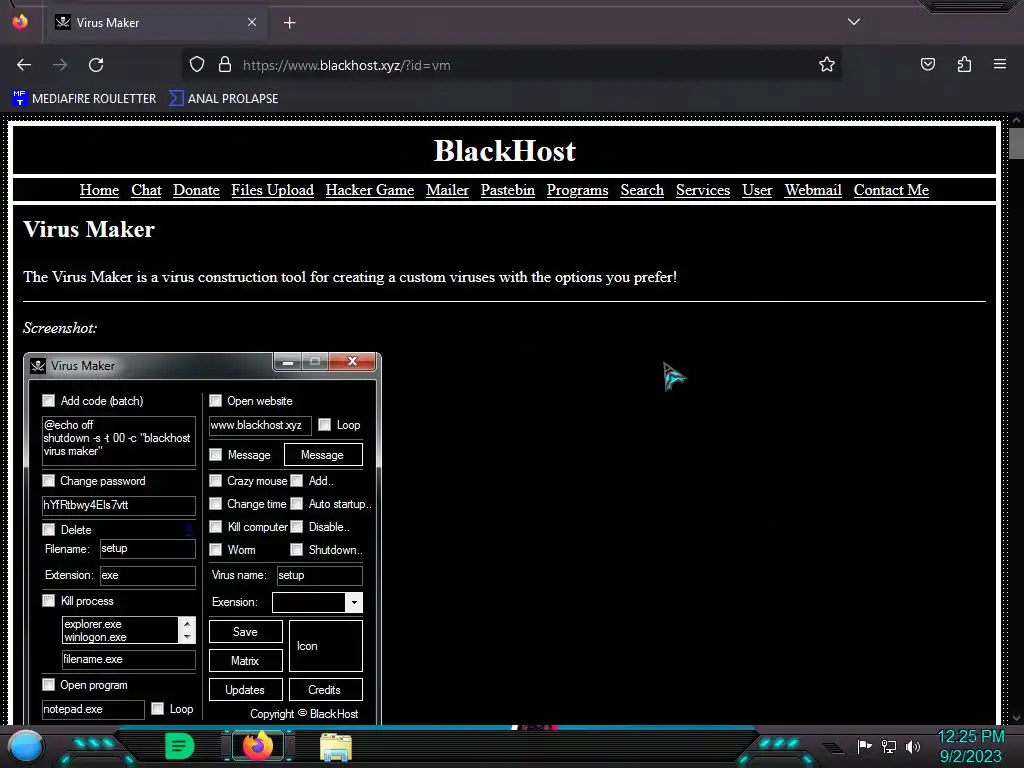Reload the page with the refresh icon

pyautogui.click(x=96, y=65)
